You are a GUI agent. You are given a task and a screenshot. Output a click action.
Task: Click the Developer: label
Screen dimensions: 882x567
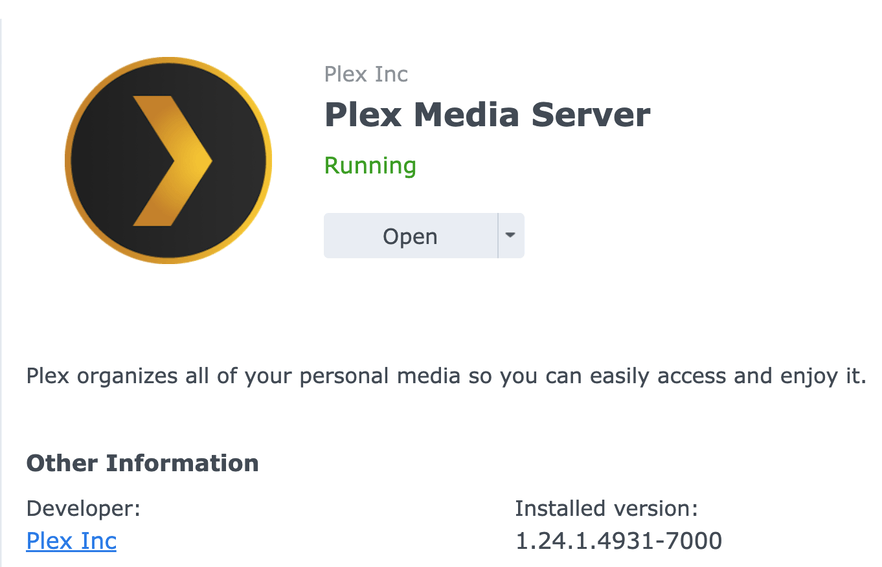pos(83,508)
